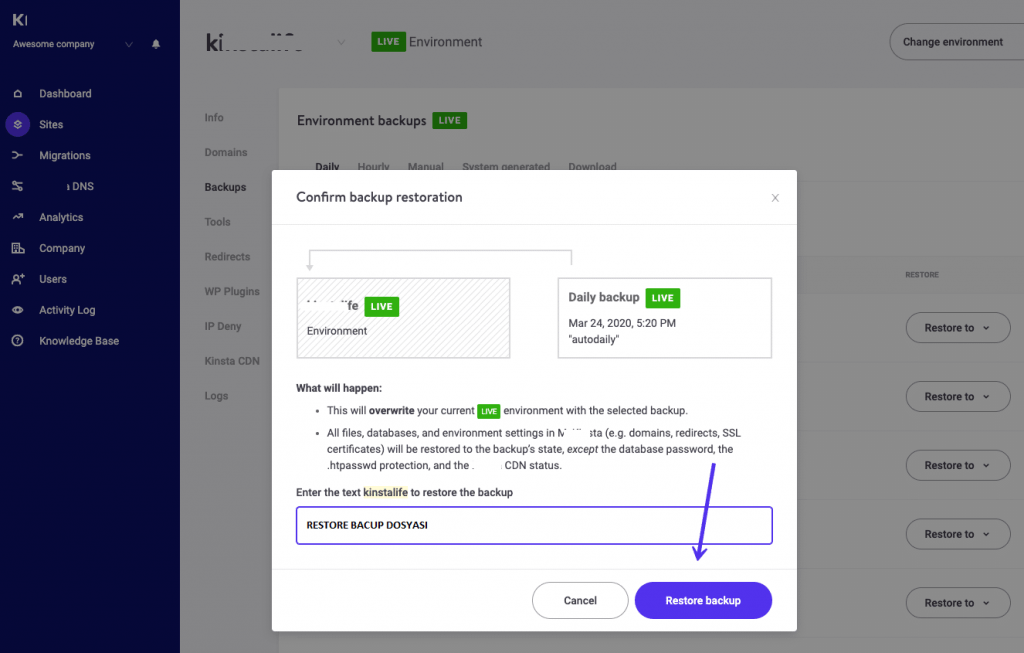Expand the Awesome company dropdown
This screenshot has width=1024, height=653.
tap(127, 44)
